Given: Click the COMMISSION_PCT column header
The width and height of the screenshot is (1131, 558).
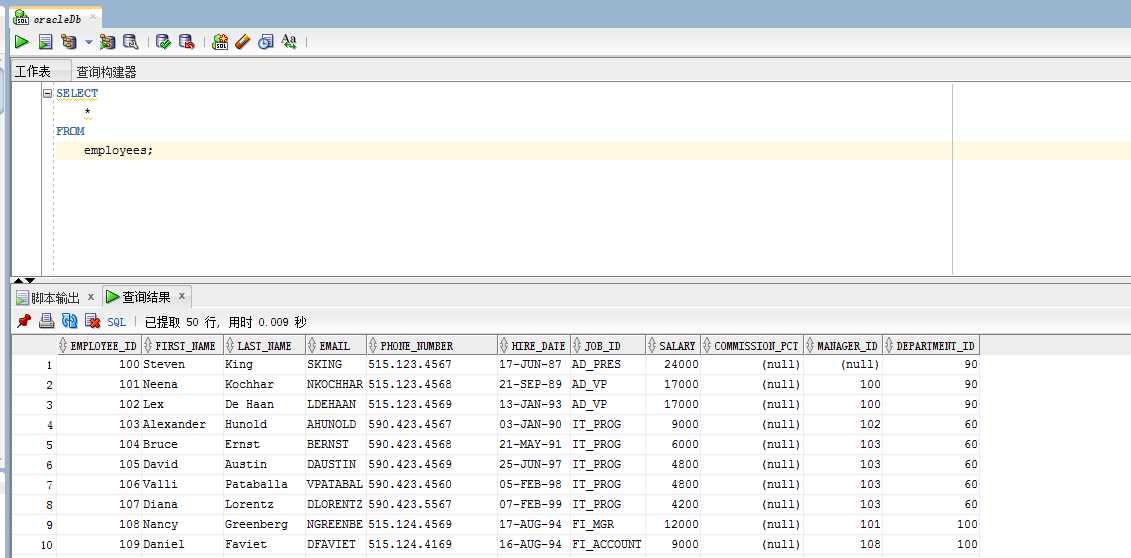Looking at the screenshot, I should pos(752,346).
